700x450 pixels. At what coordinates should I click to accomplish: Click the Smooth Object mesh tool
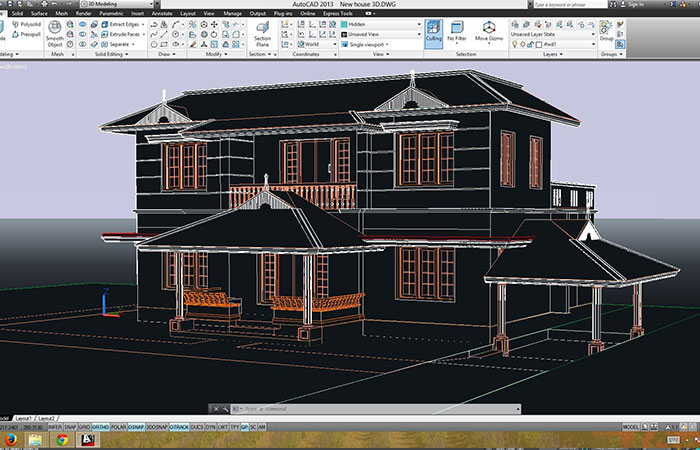(55, 37)
